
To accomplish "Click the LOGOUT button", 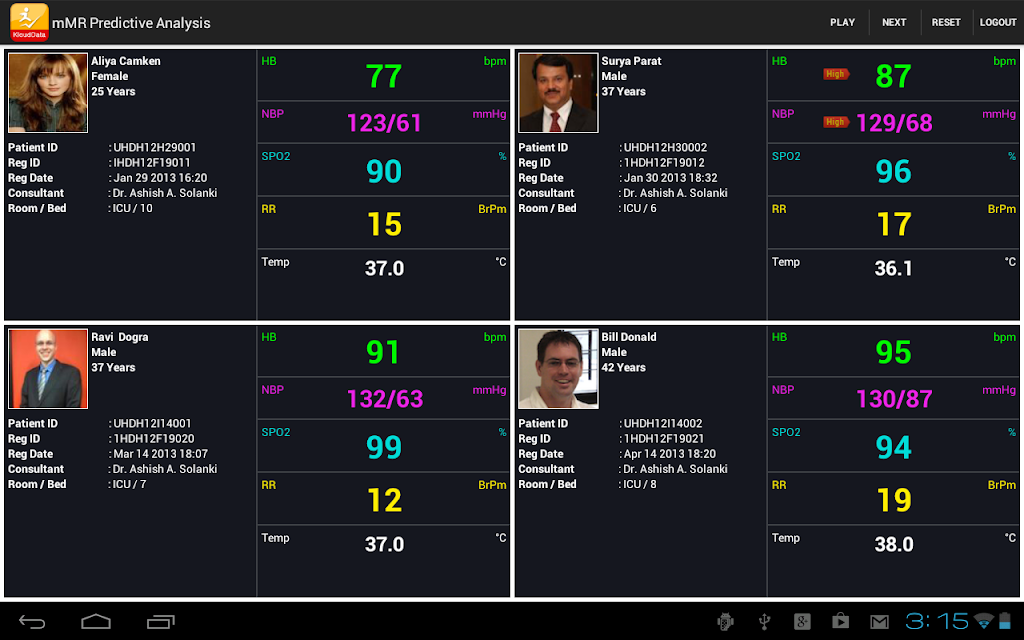I will pyautogui.click(x=998, y=22).
